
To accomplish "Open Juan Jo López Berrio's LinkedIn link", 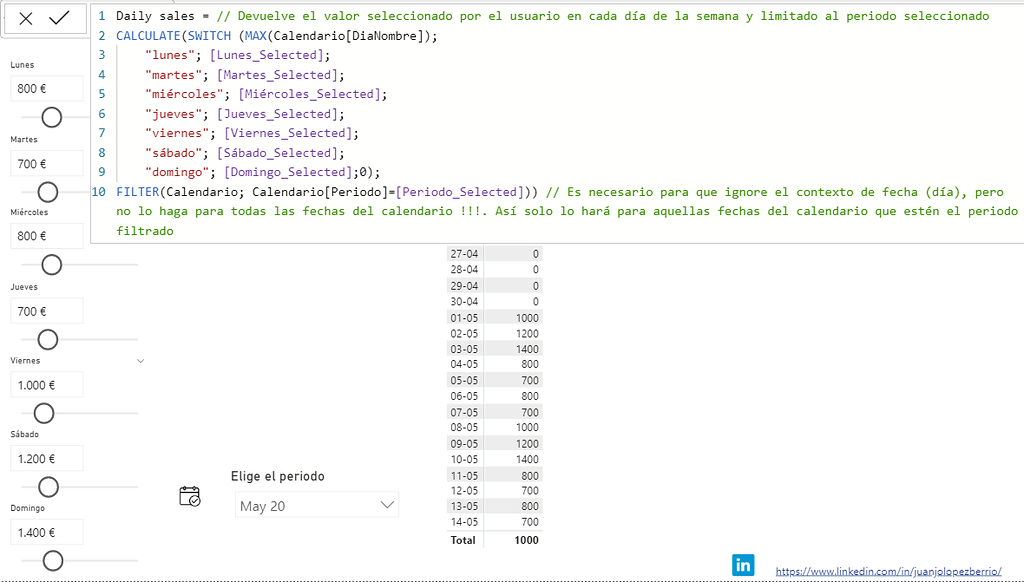I will (x=888, y=571).
